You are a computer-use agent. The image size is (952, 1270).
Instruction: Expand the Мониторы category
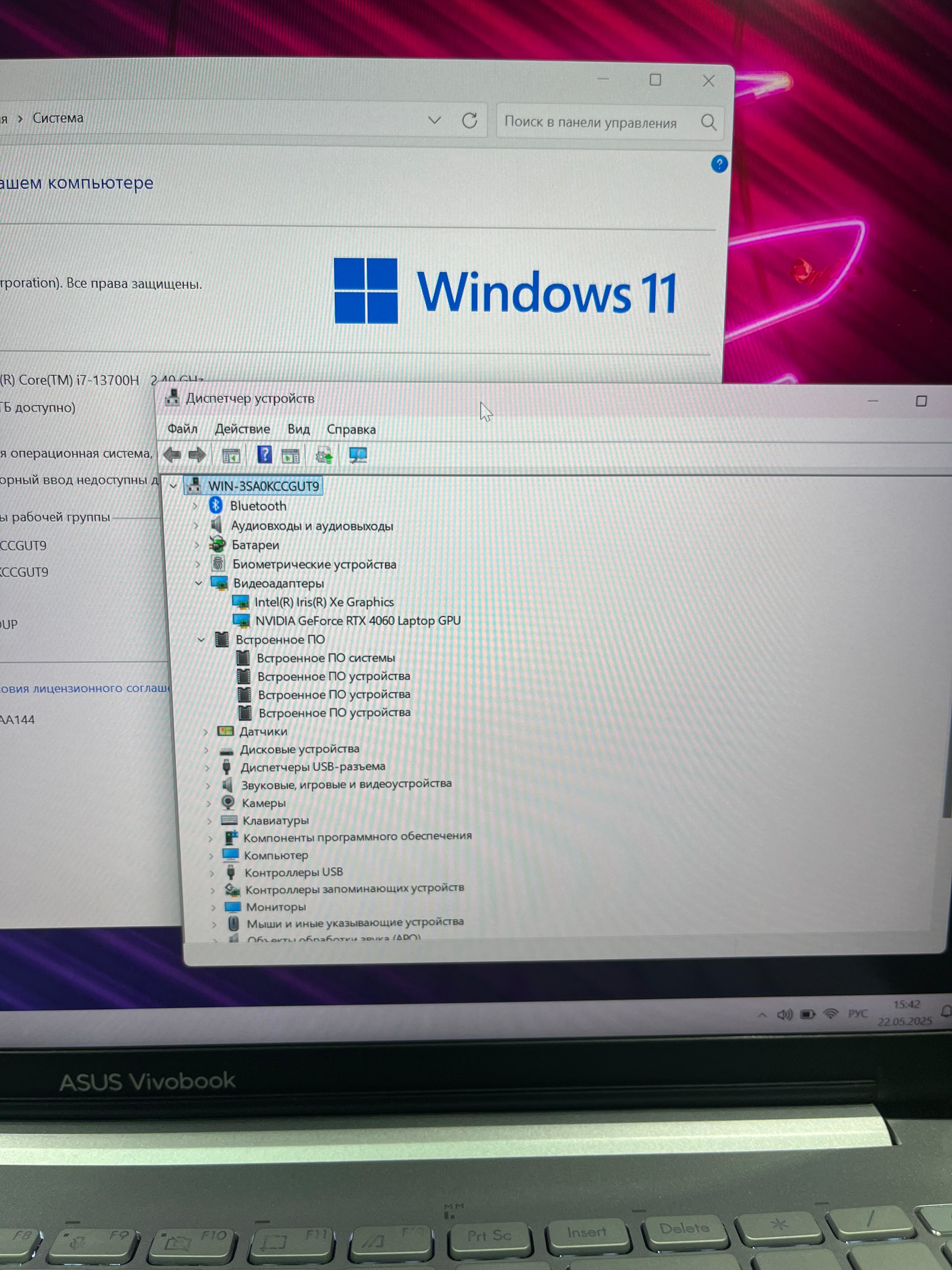click(x=213, y=907)
